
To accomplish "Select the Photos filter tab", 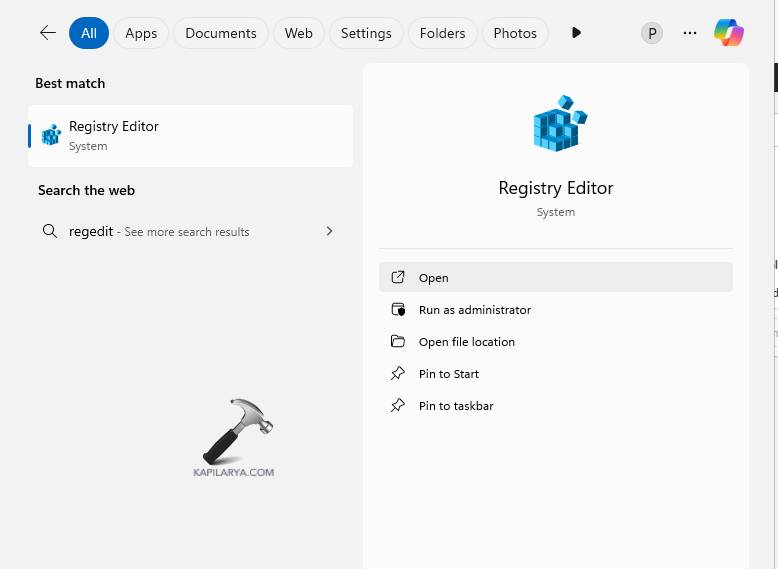I will pyautogui.click(x=515, y=33).
